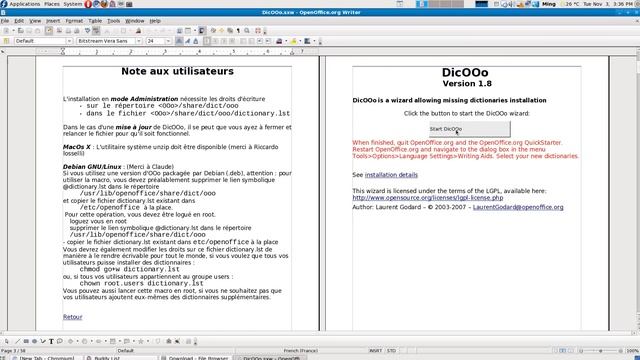The image size is (640, 360).
Task: Expand the New document dropdown arrow
Action: pyautogui.click(x=13, y=31)
